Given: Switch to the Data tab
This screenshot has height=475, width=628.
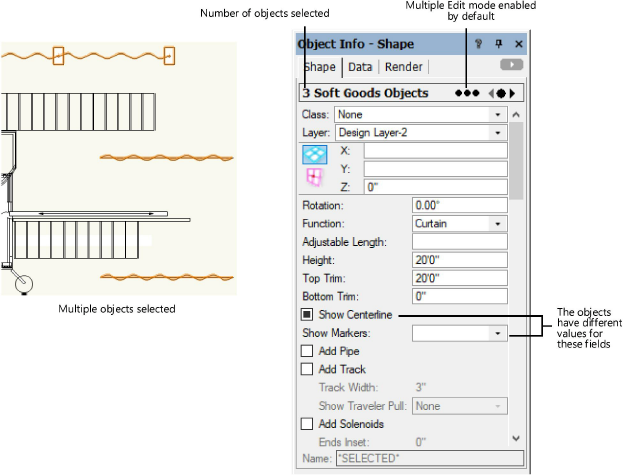Looking at the screenshot, I should 360,67.
